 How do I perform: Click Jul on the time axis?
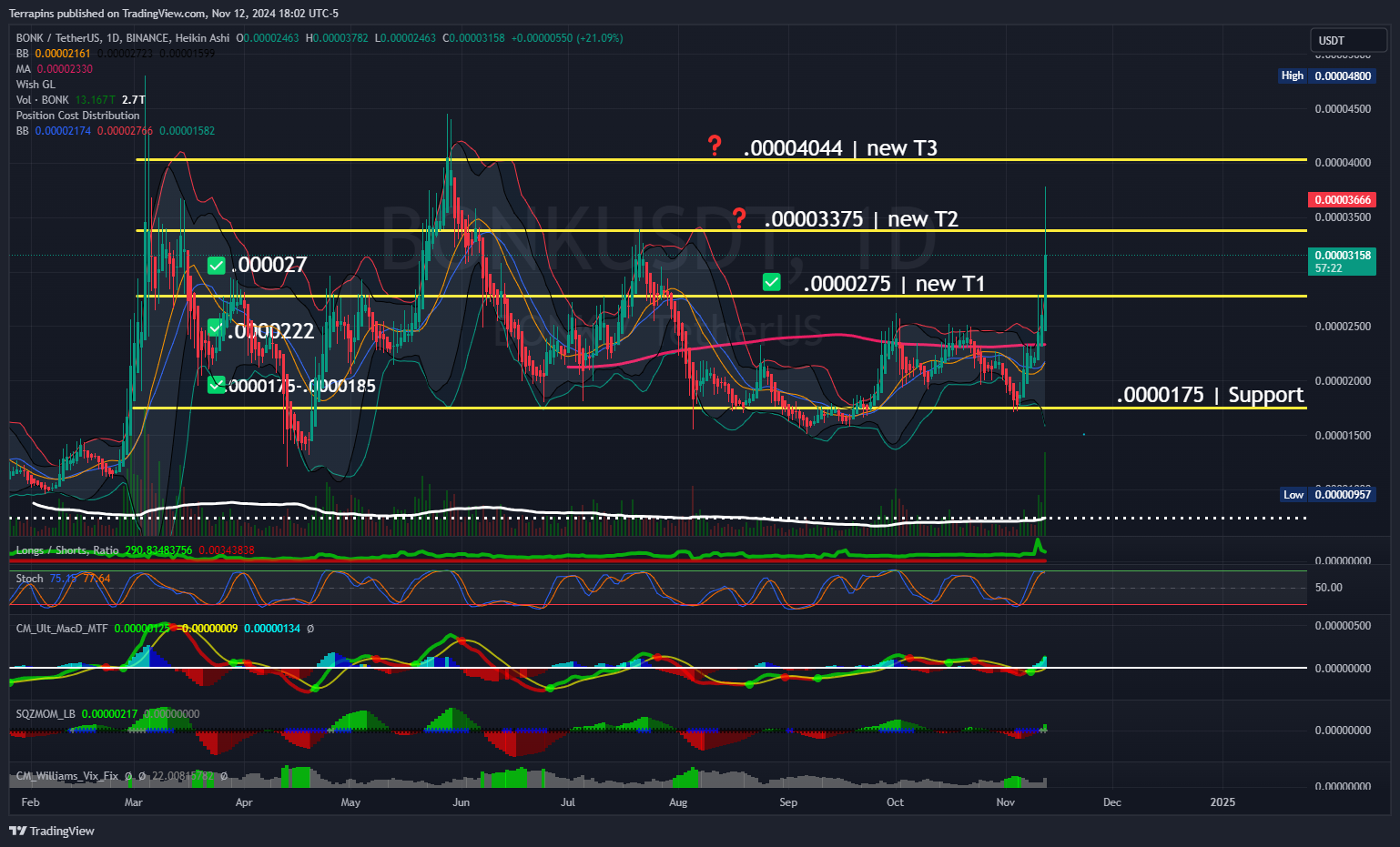pyautogui.click(x=568, y=802)
